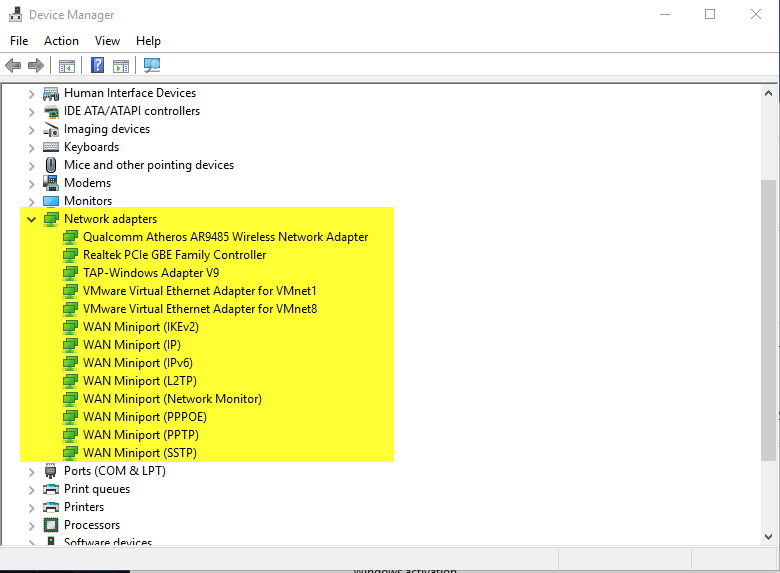Expand the Imaging devices node
The width and height of the screenshot is (780, 573).
pos(31,130)
